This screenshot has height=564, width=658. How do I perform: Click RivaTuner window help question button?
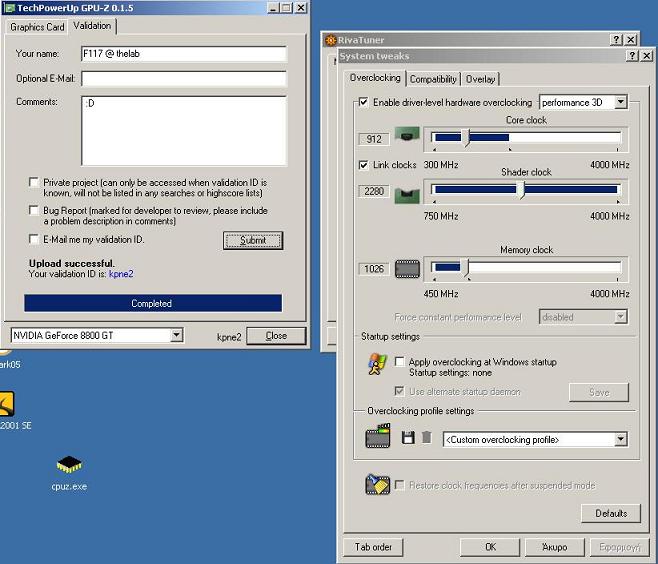tap(616, 40)
